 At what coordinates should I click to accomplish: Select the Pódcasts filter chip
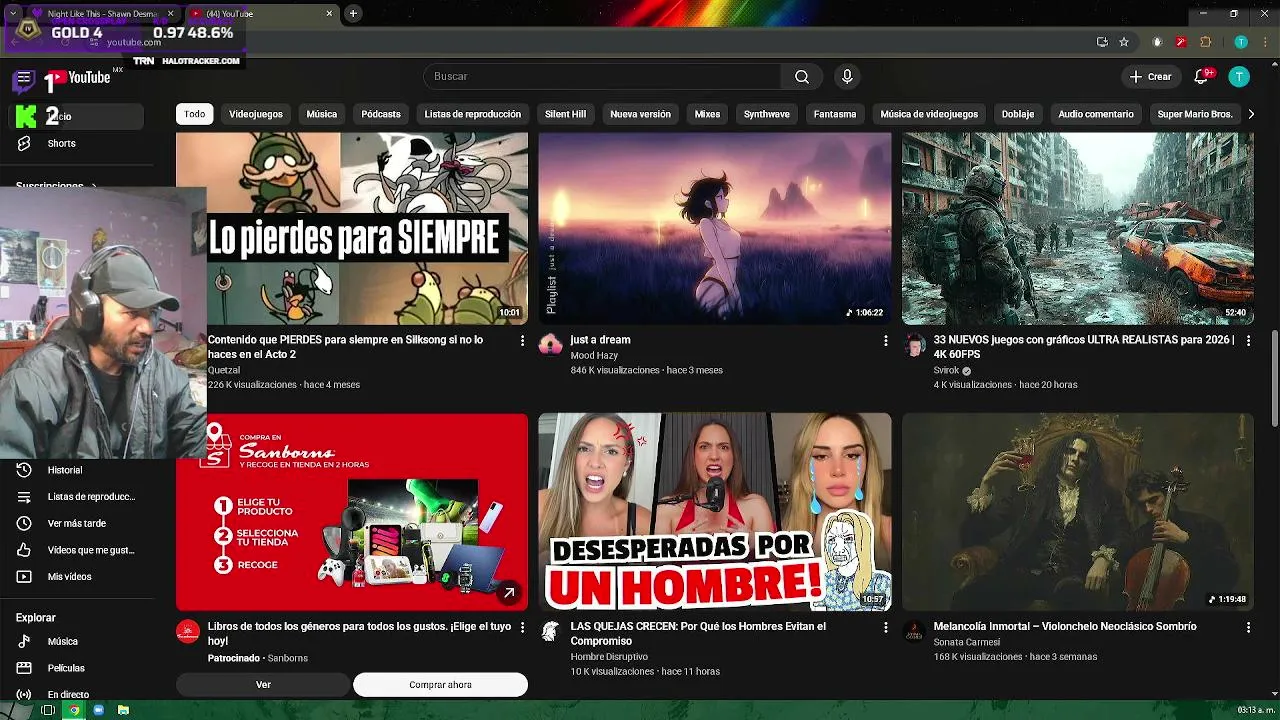[381, 114]
